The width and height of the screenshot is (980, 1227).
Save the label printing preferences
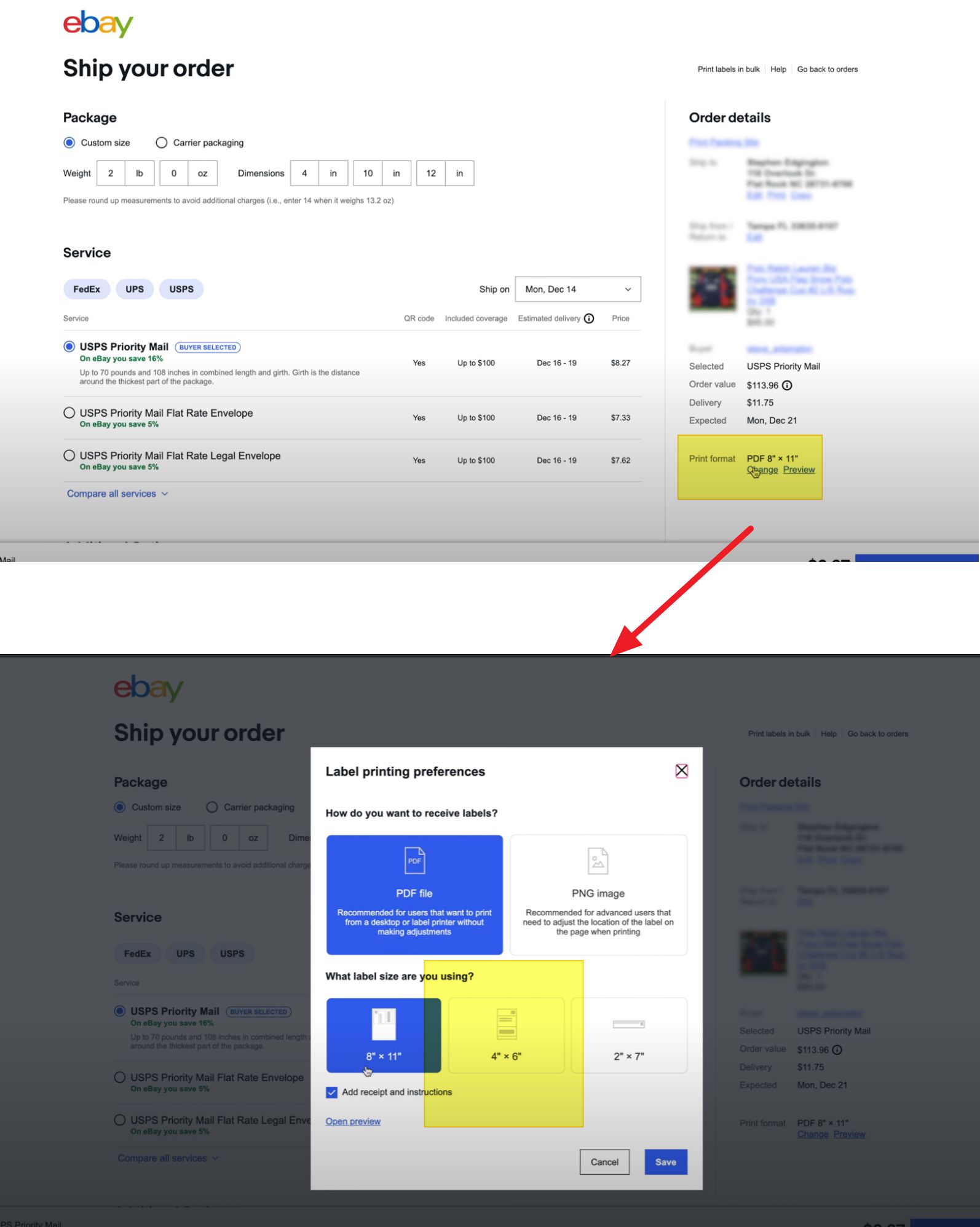[666, 1162]
